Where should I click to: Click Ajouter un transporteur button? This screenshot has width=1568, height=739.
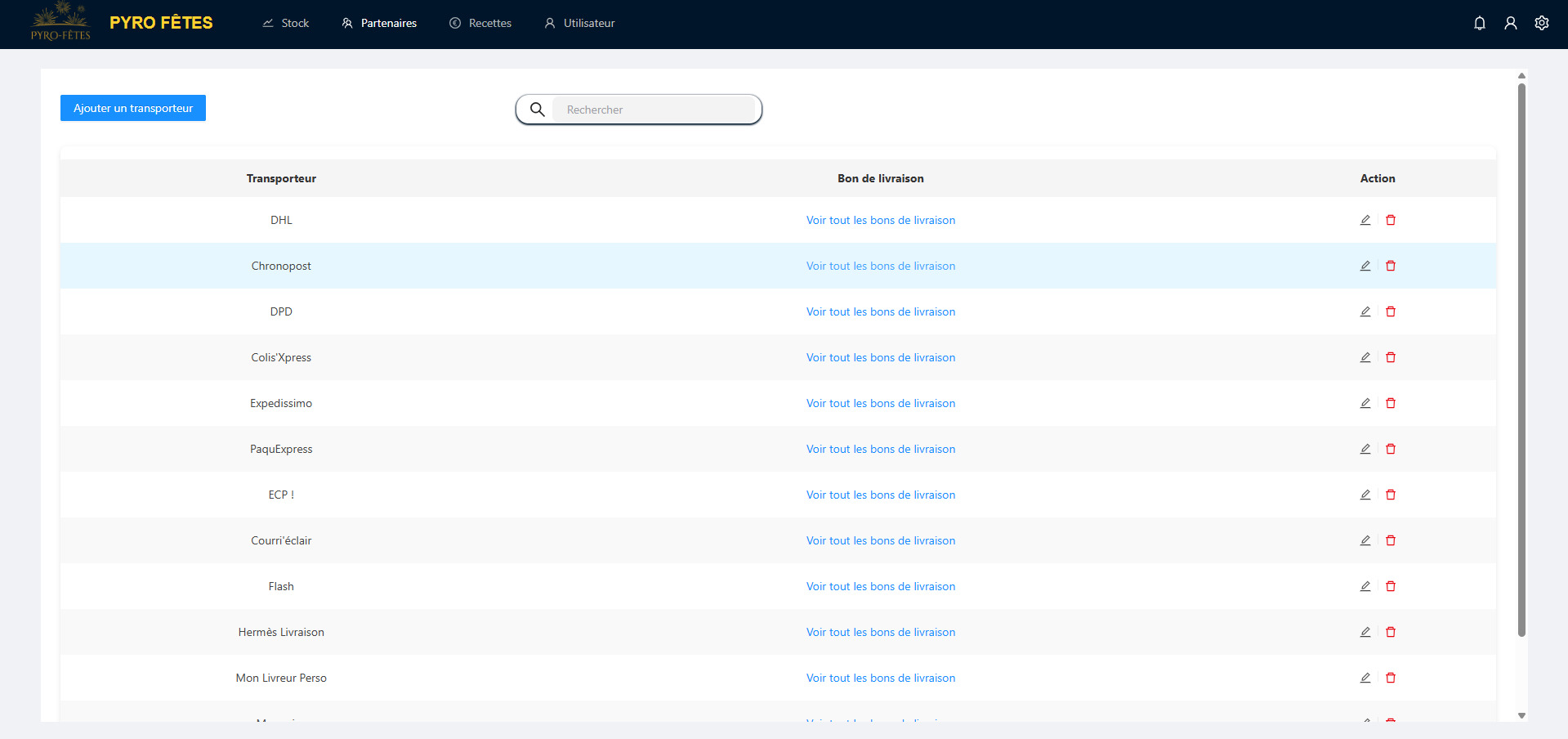tap(133, 108)
